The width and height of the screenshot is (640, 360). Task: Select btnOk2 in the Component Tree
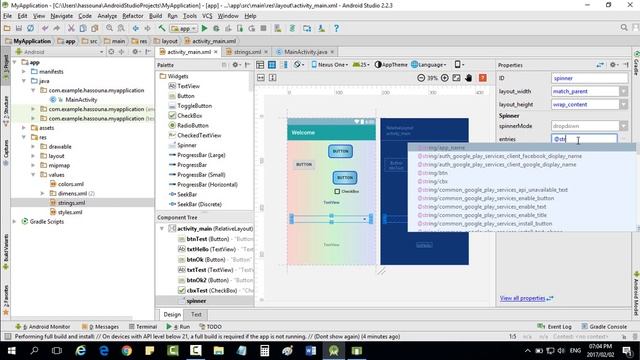[x=216, y=280]
